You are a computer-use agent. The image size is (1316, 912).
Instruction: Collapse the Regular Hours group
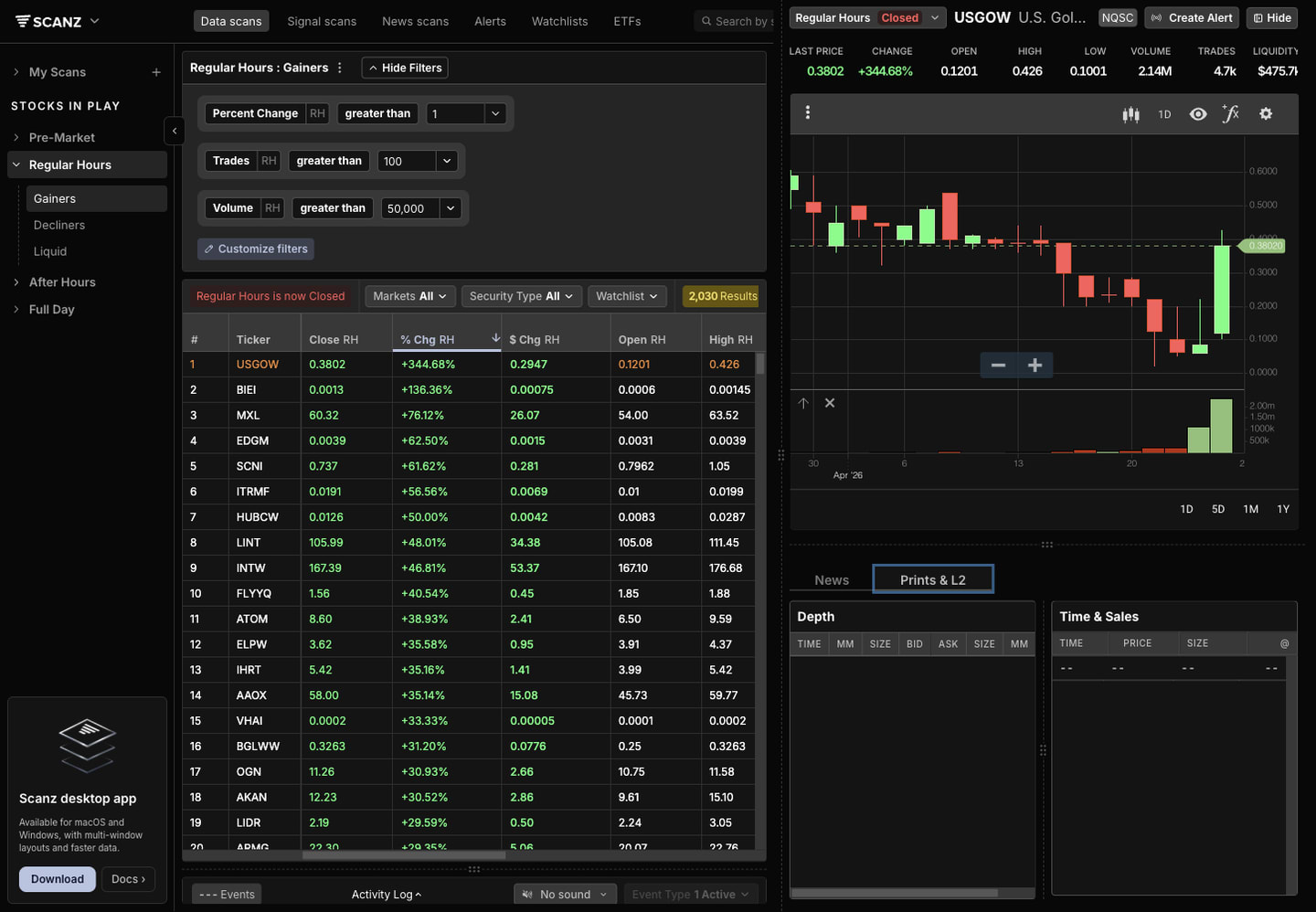[87, 164]
